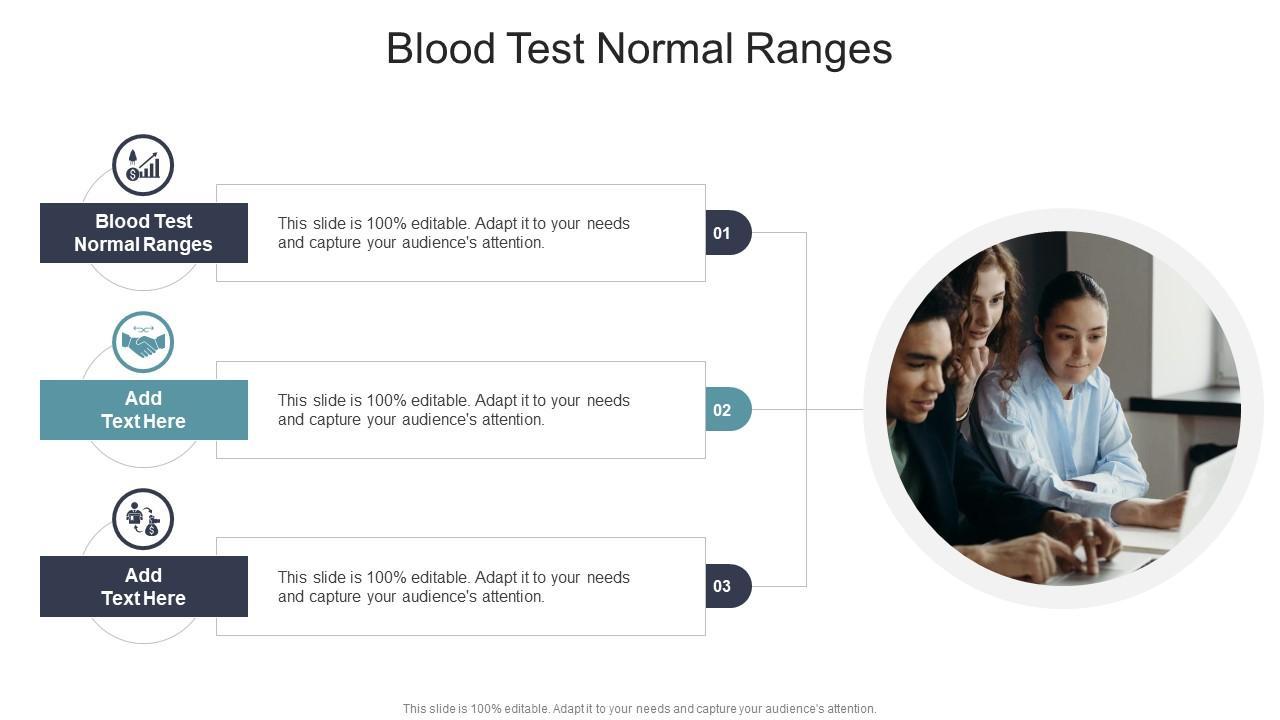Select the teal 02 number badge
Screen dimensions: 1280x720
(726, 410)
